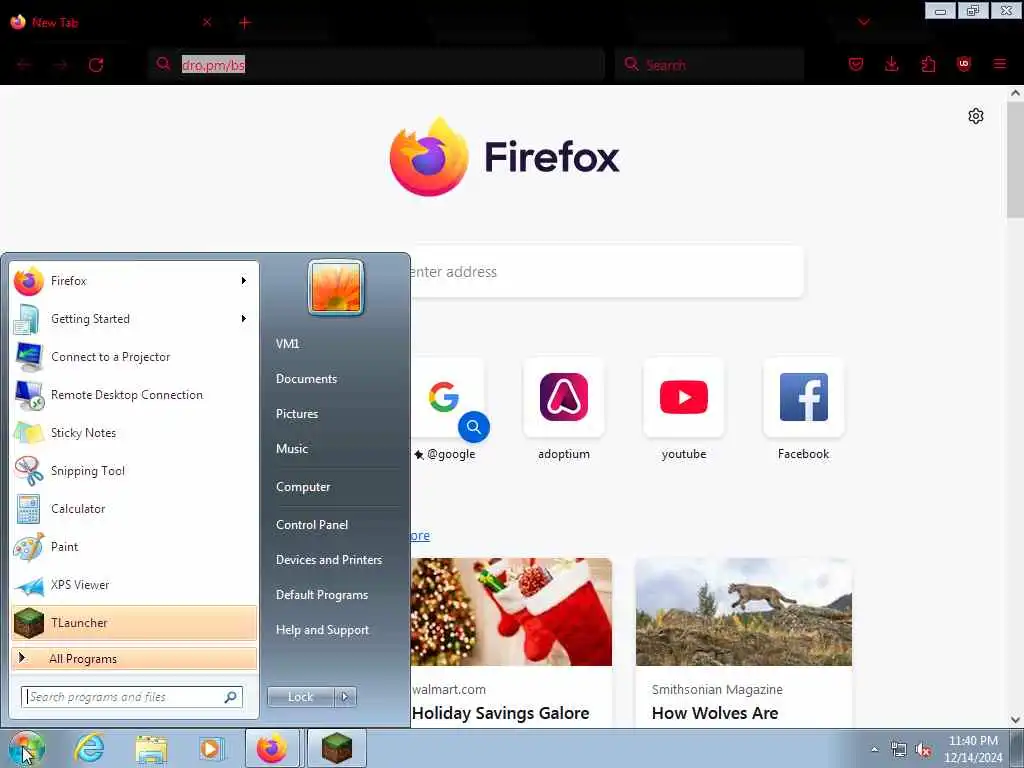The width and height of the screenshot is (1024, 768).
Task: Click the toolbar Search box
Action: tap(709, 65)
